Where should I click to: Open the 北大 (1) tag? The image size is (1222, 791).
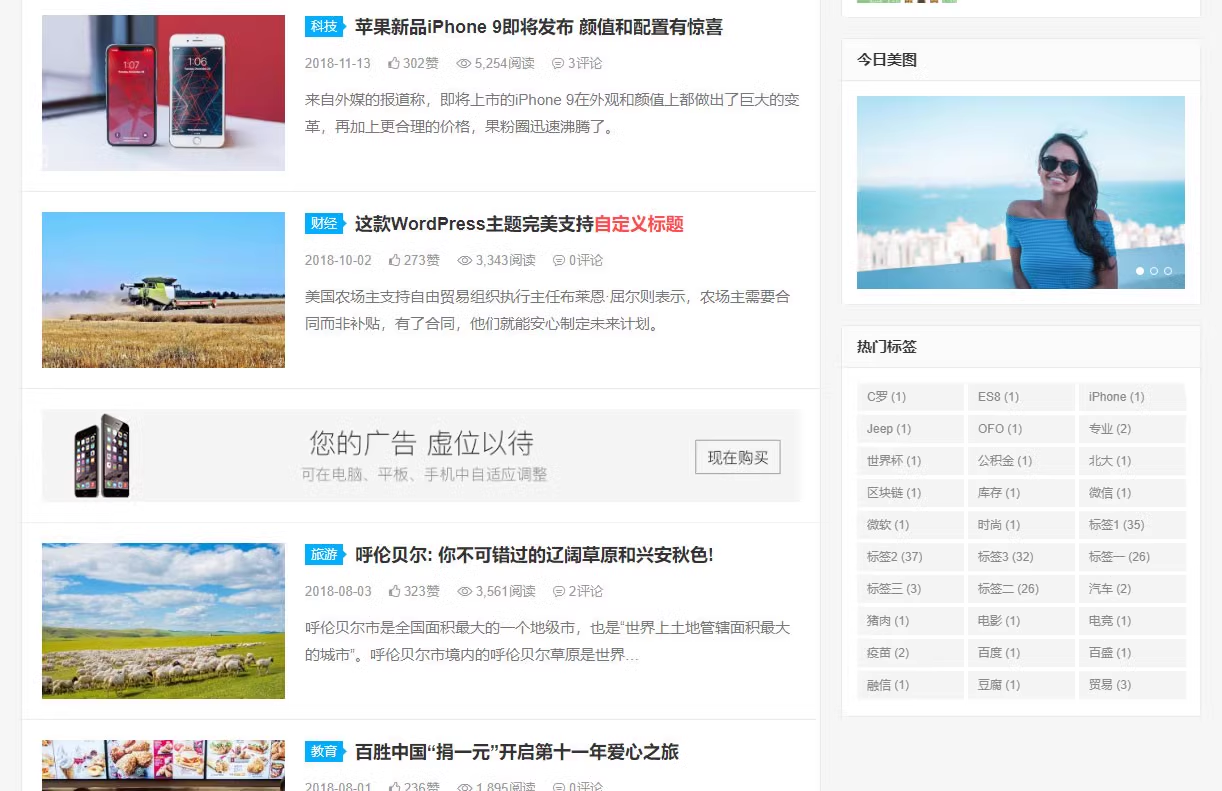[x=1132, y=461]
